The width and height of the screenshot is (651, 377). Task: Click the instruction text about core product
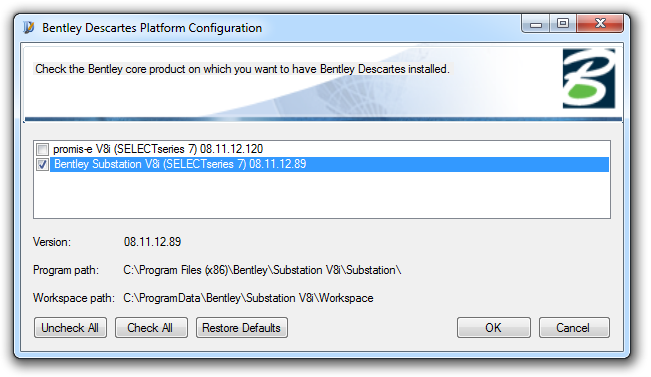[242, 69]
